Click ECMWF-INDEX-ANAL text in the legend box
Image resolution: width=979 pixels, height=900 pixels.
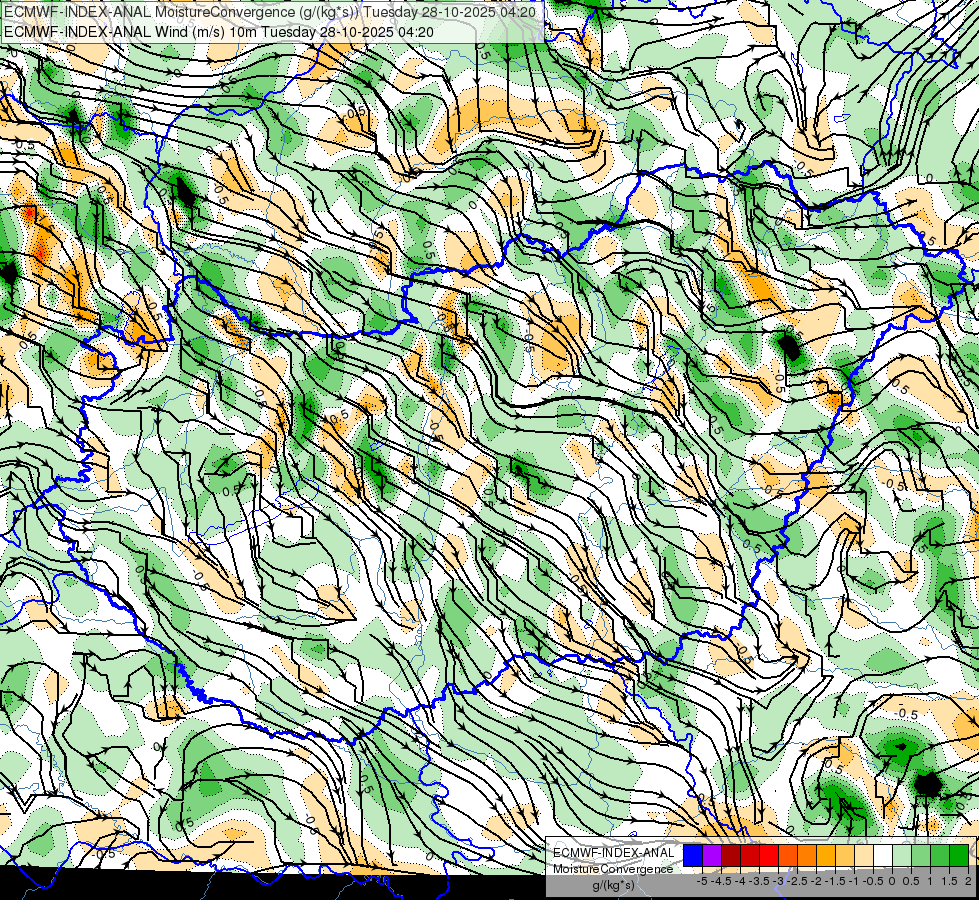pyautogui.click(x=614, y=853)
